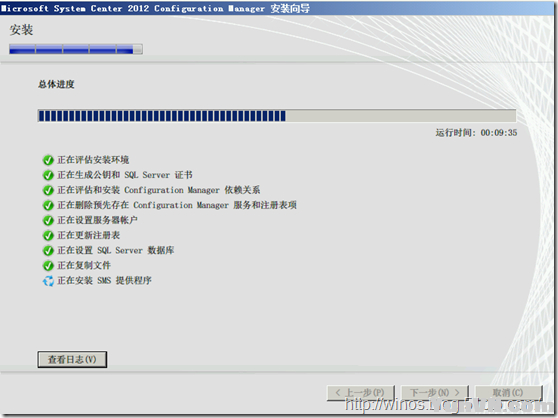The width and height of the screenshot is (558, 418).
Task: Click the green check beside 正在更新注册表
Action: [48, 236]
